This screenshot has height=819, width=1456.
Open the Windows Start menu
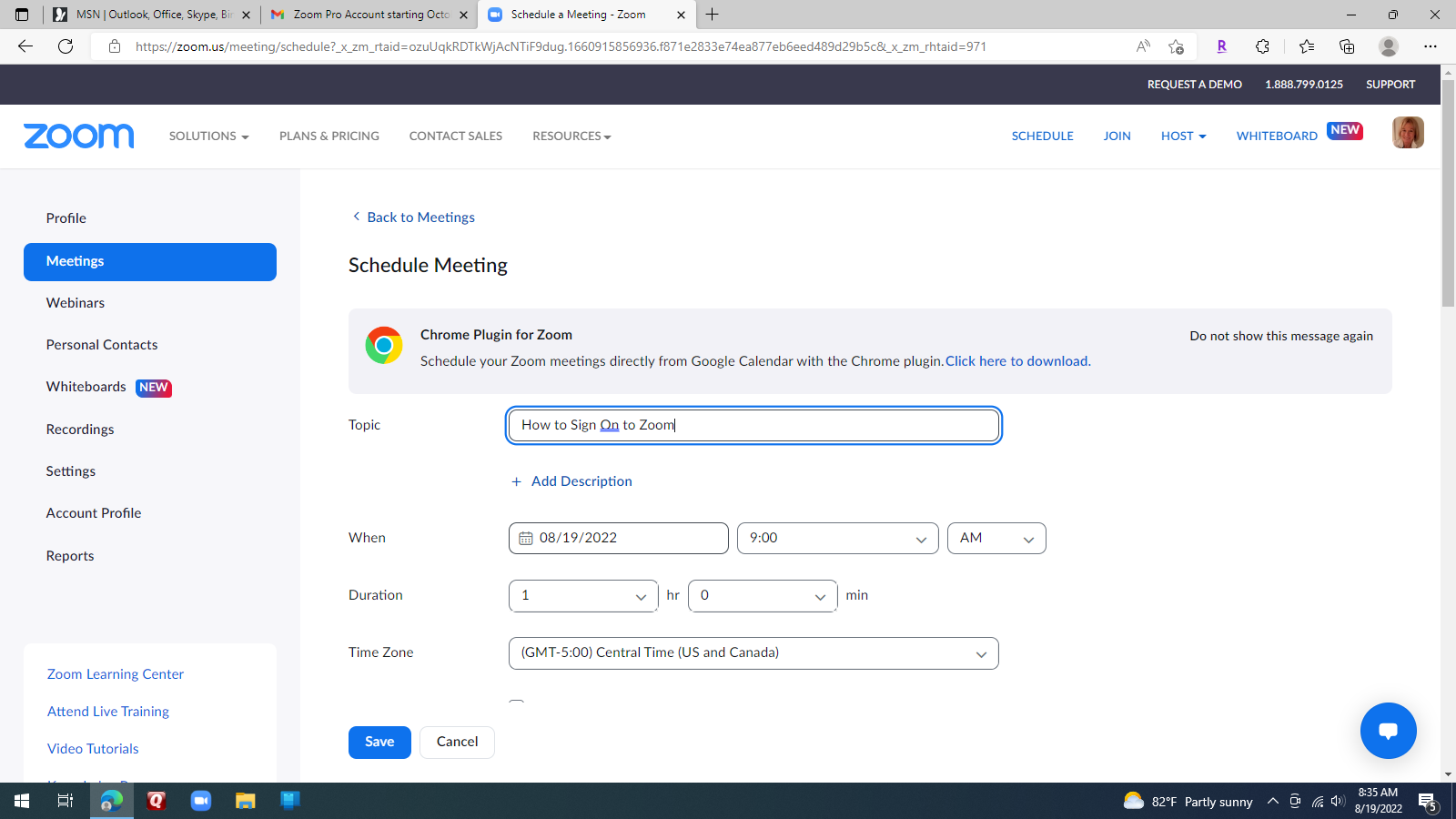(22, 801)
